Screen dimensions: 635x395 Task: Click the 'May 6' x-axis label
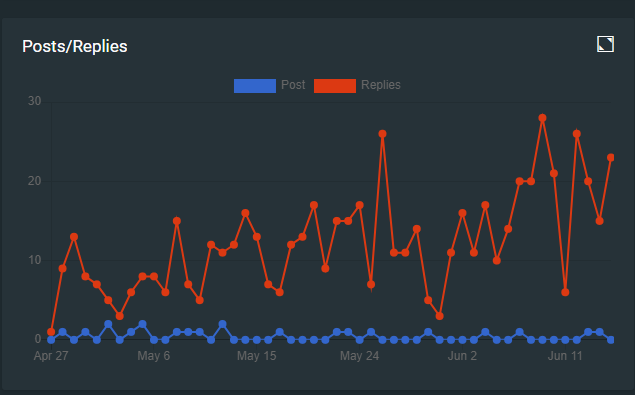coord(153,356)
